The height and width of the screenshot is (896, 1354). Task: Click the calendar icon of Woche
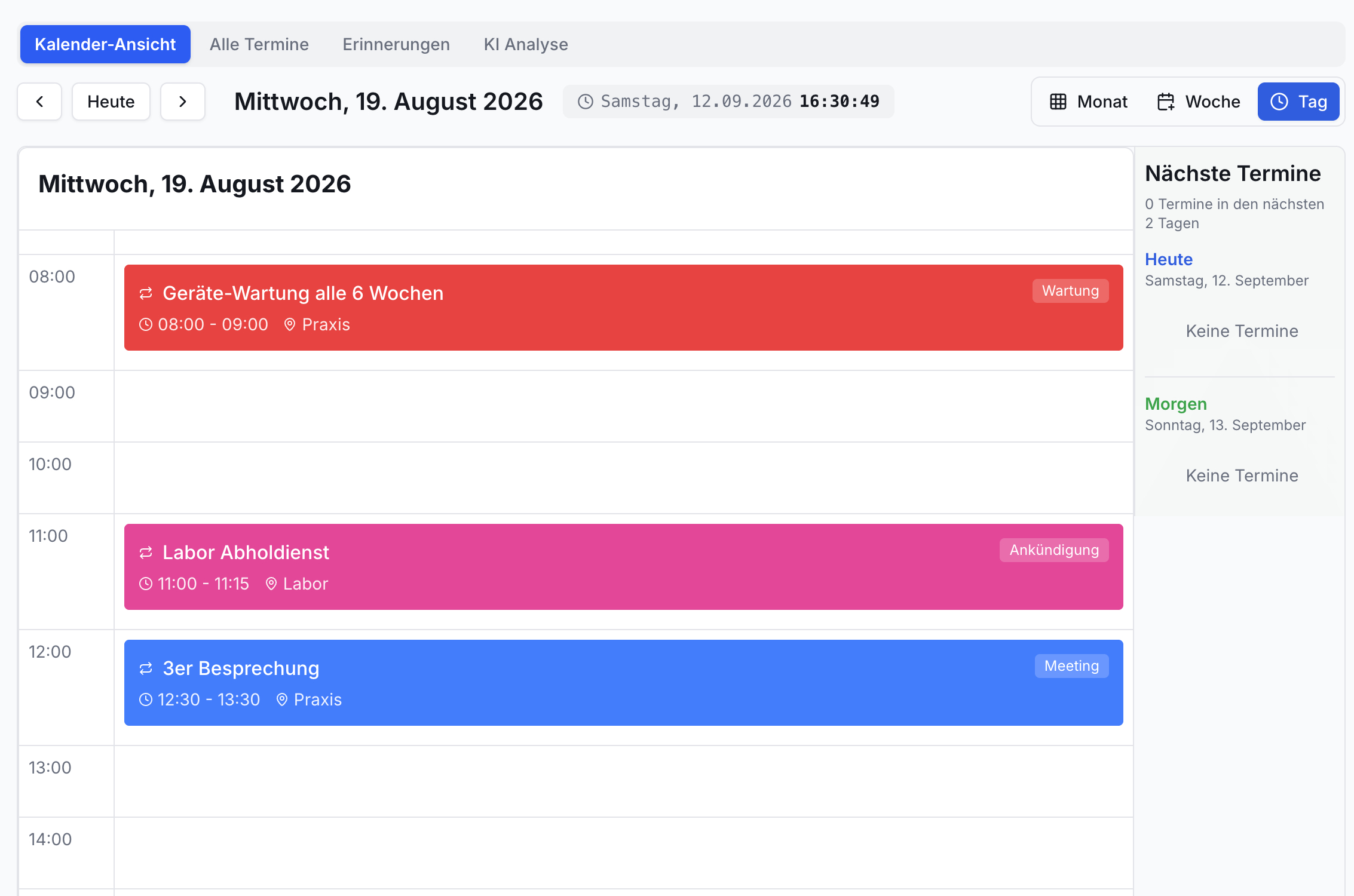1166,102
